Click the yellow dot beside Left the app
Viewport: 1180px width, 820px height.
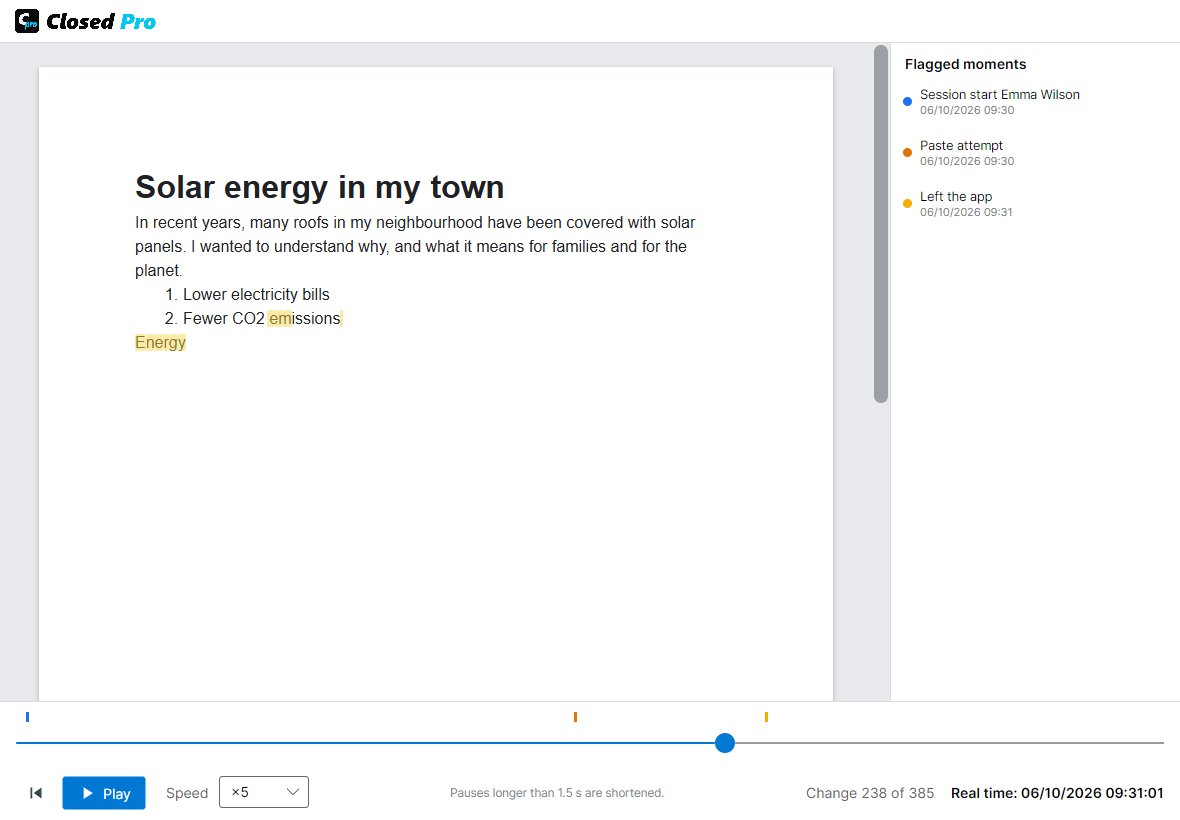tap(908, 204)
